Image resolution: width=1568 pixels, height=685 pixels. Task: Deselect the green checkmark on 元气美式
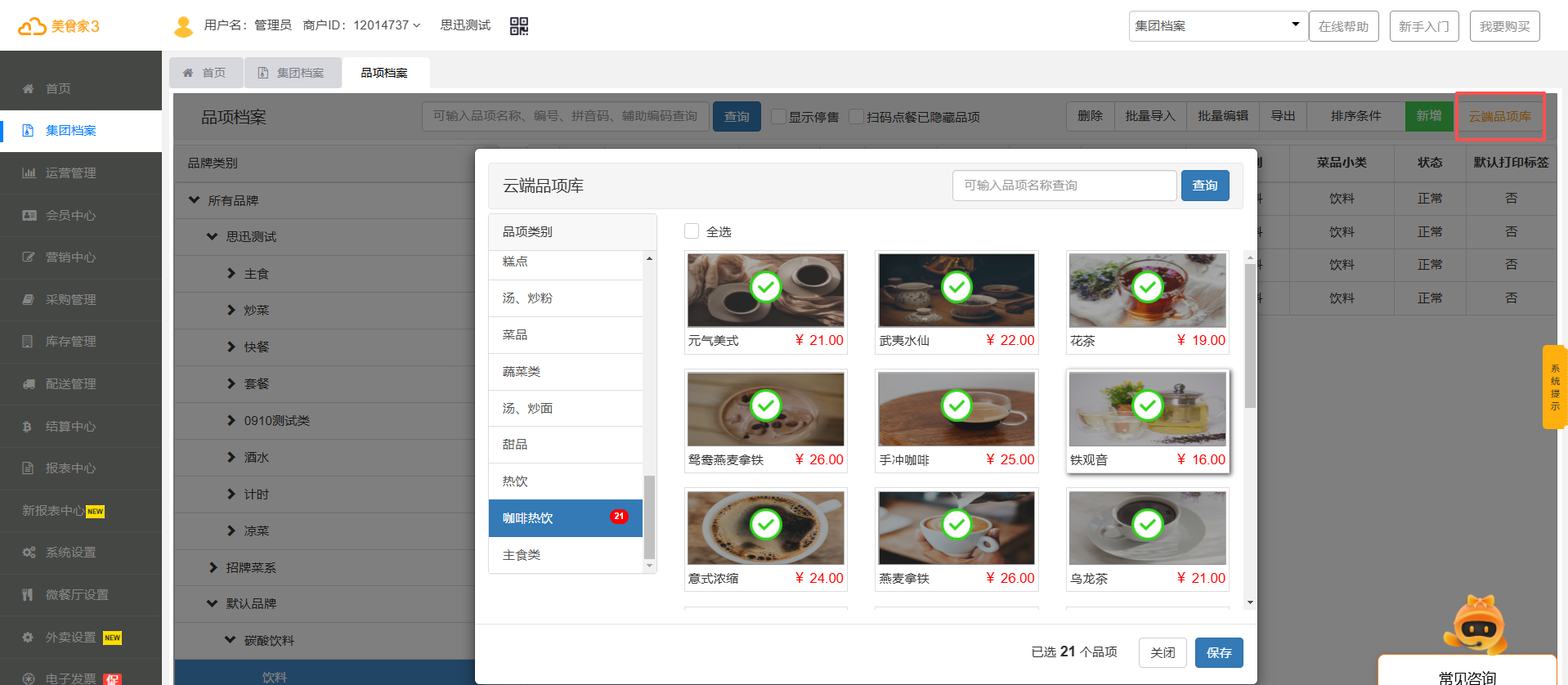point(765,287)
